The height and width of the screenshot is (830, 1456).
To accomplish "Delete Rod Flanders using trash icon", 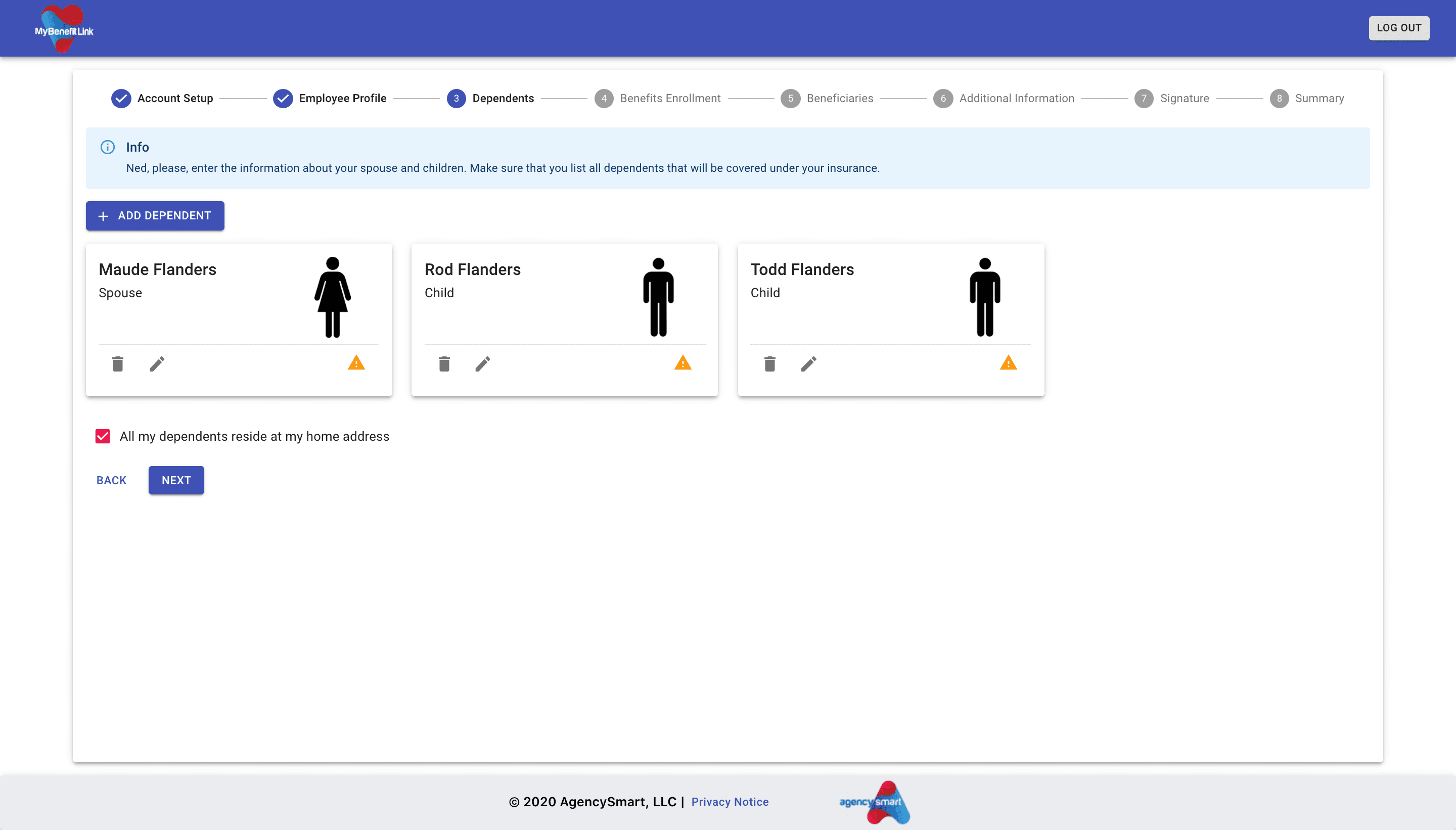I will pos(444,364).
